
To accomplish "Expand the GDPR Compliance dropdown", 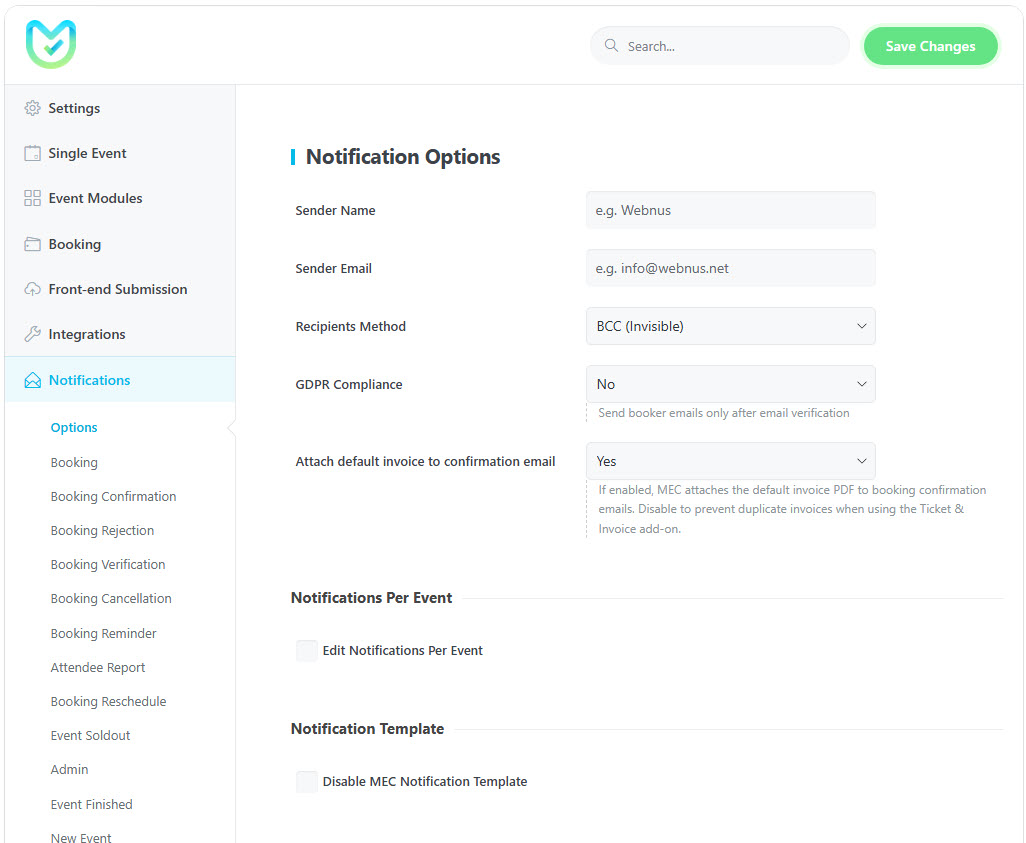I will pyautogui.click(x=730, y=384).
